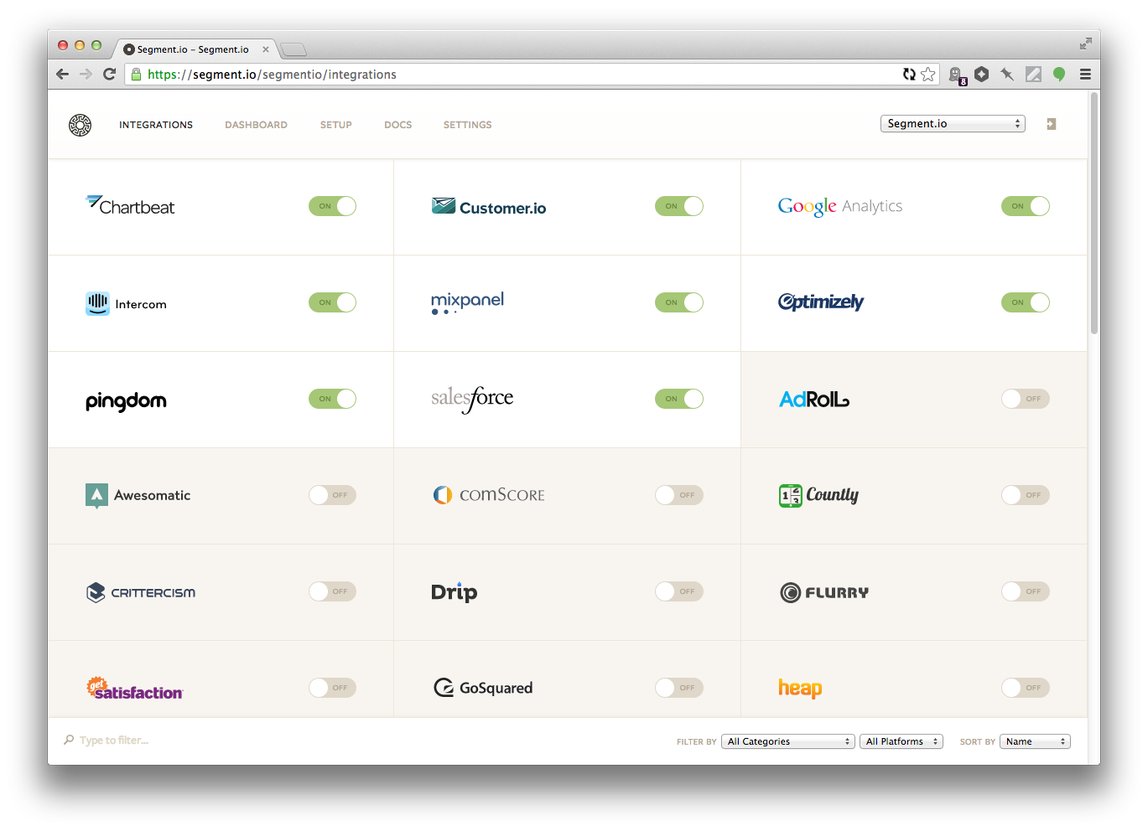The image size is (1148, 831).
Task: Click the green extension icon in toolbar
Action: tap(1059, 74)
